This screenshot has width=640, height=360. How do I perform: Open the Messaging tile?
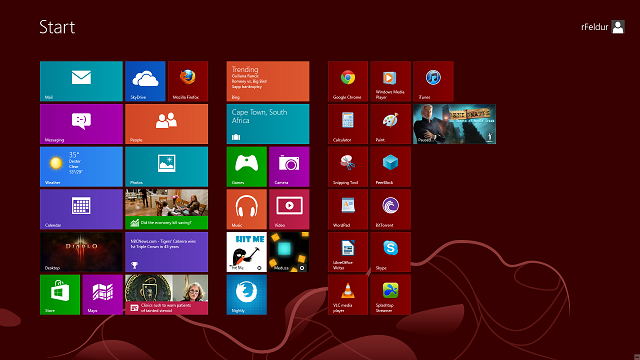[x=81, y=124]
